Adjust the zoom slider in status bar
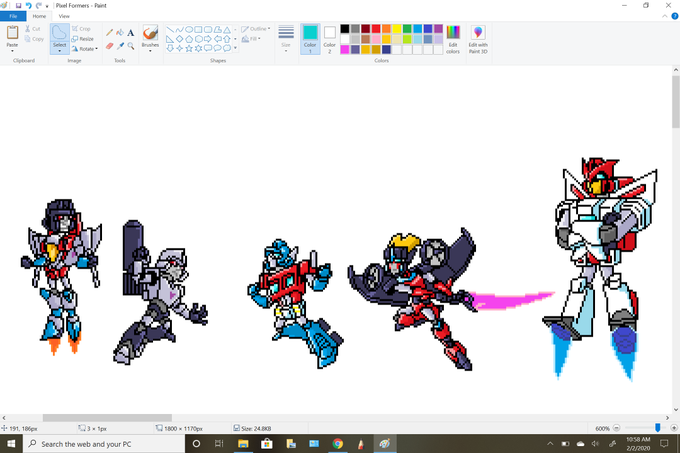This screenshot has height=453, width=680. pyautogui.click(x=658, y=428)
